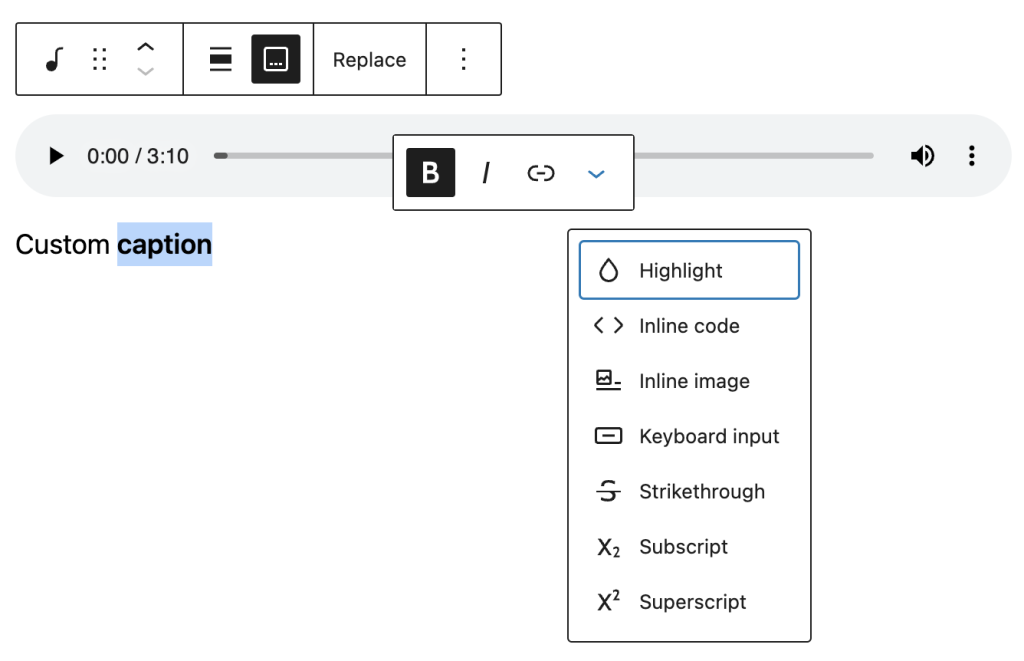The height and width of the screenshot is (661, 1024).
Task: Click the drag handle dots
Action: click(x=99, y=59)
